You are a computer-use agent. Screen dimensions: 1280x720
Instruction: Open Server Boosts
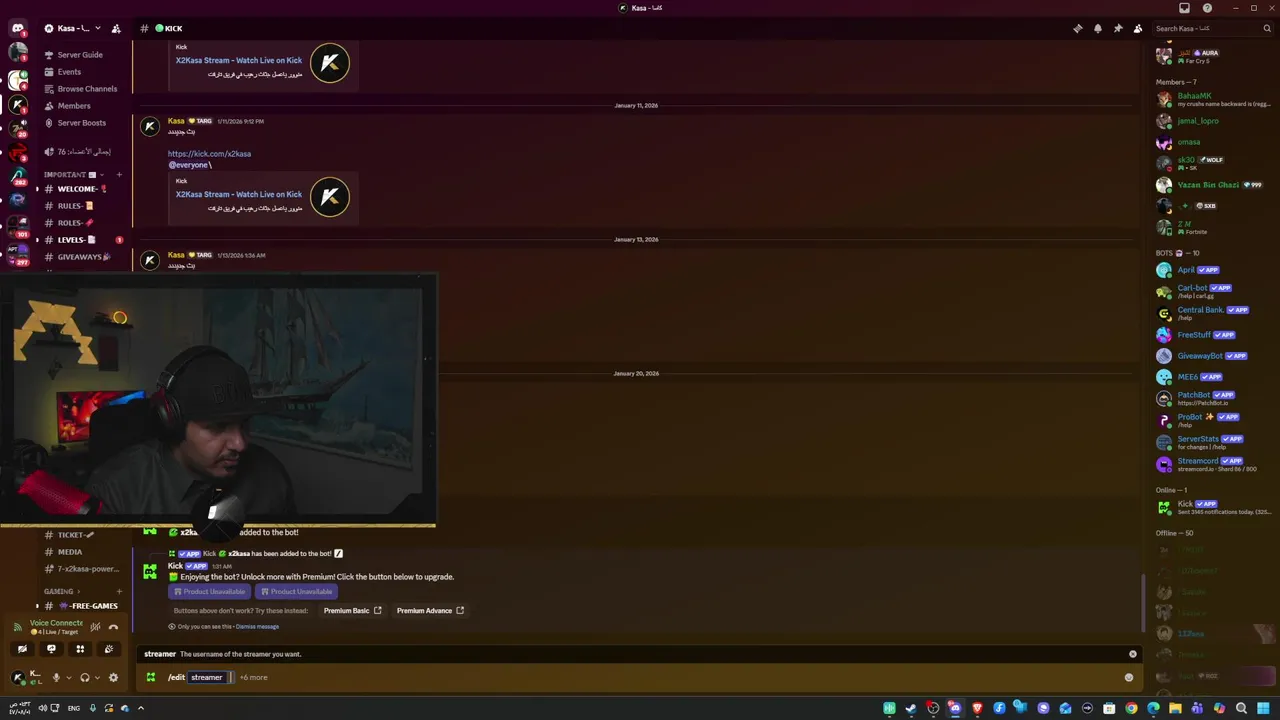point(81,123)
